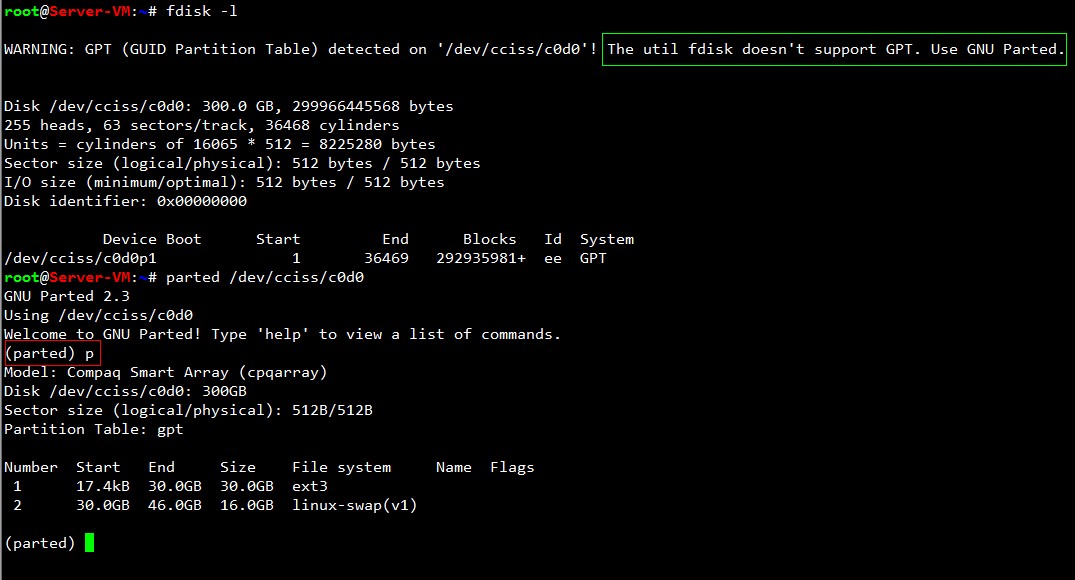Click the 'fdisk -l' command text

click(202, 11)
